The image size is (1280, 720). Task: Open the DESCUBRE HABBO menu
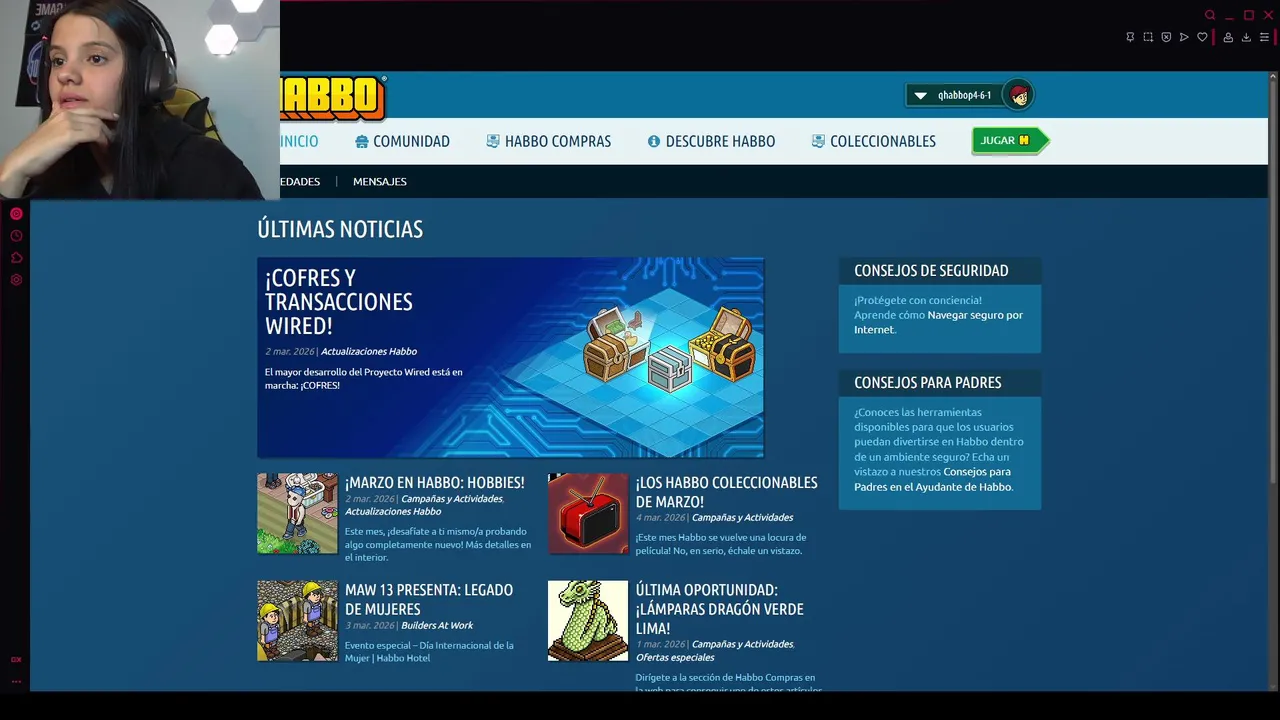(x=720, y=141)
